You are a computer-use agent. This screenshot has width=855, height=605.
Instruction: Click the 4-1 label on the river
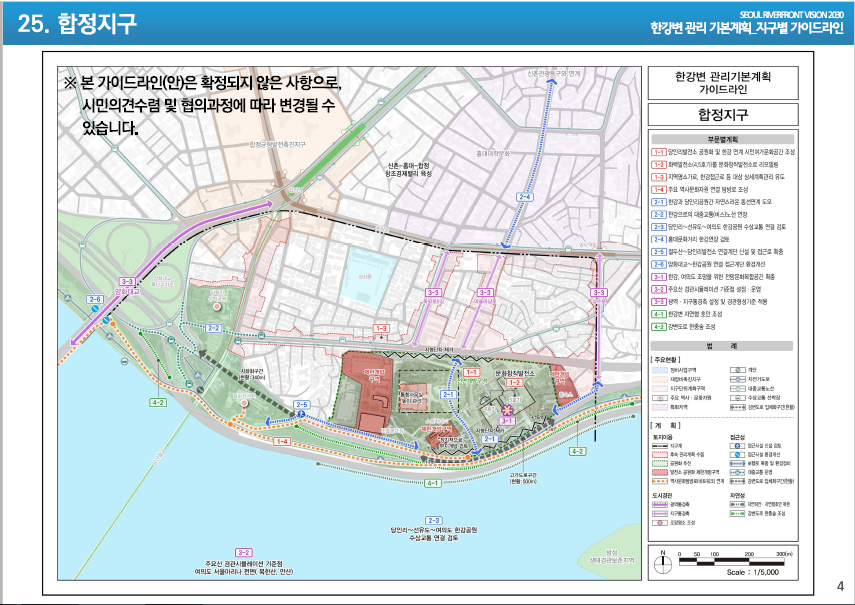(x=432, y=483)
